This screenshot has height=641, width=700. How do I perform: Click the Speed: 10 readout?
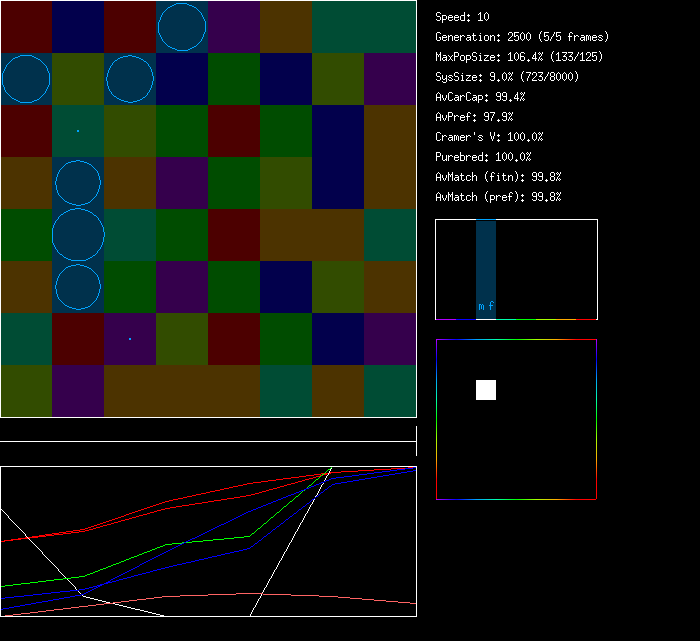click(462, 17)
